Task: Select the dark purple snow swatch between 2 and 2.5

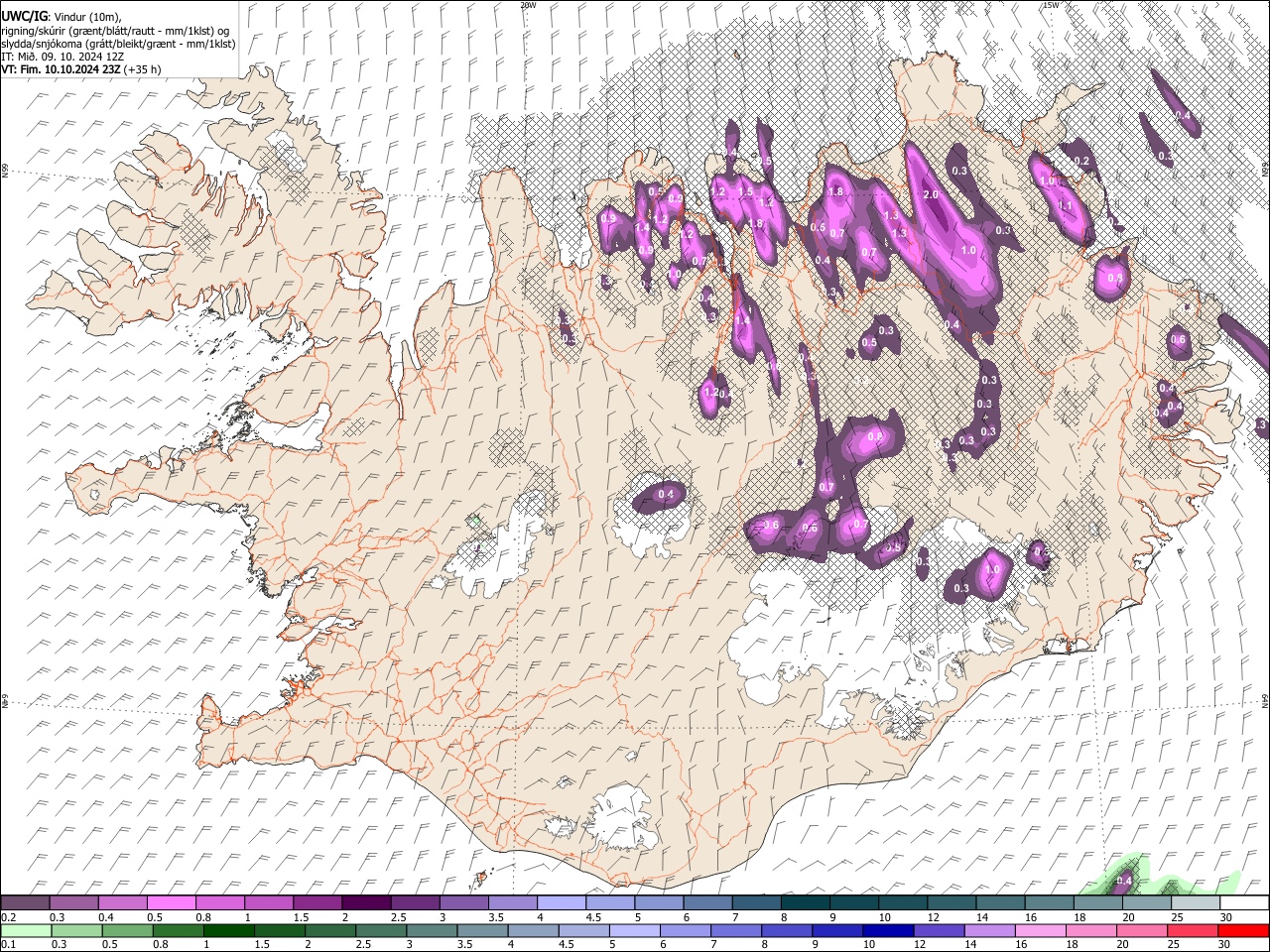Action: (x=366, y=903)
